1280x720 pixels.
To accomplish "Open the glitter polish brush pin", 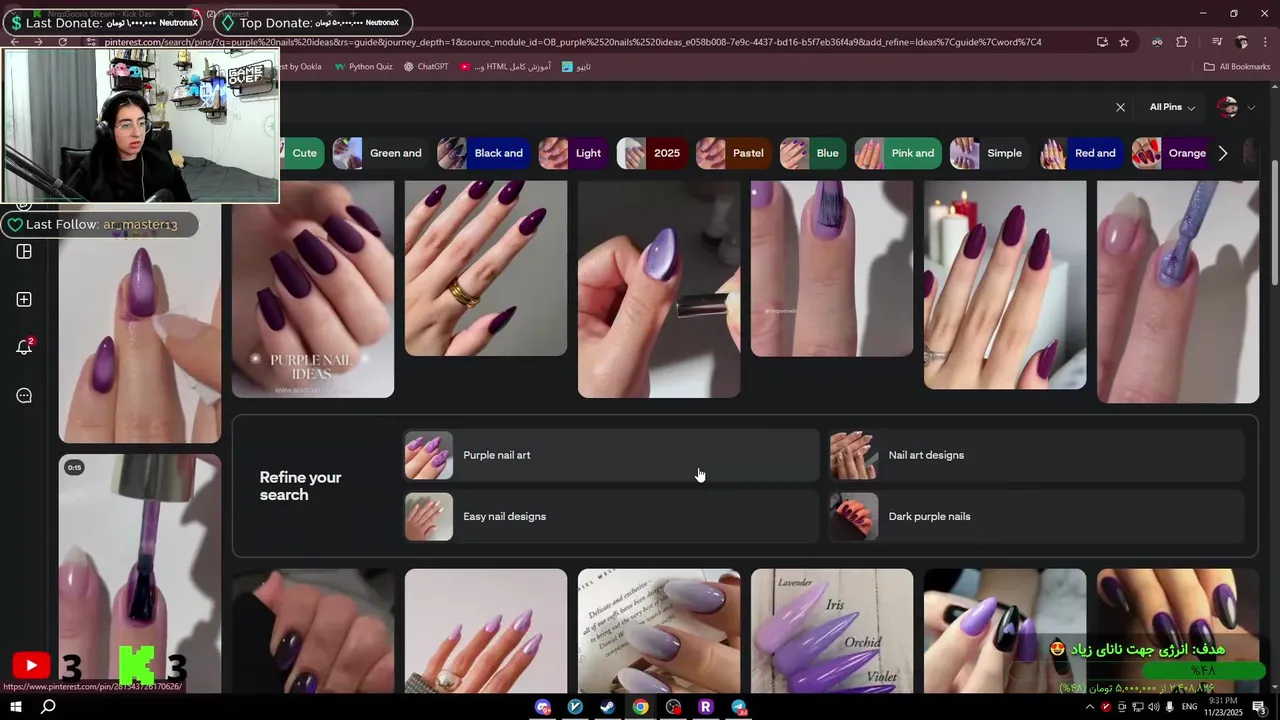I will [x=1178, y=292].
